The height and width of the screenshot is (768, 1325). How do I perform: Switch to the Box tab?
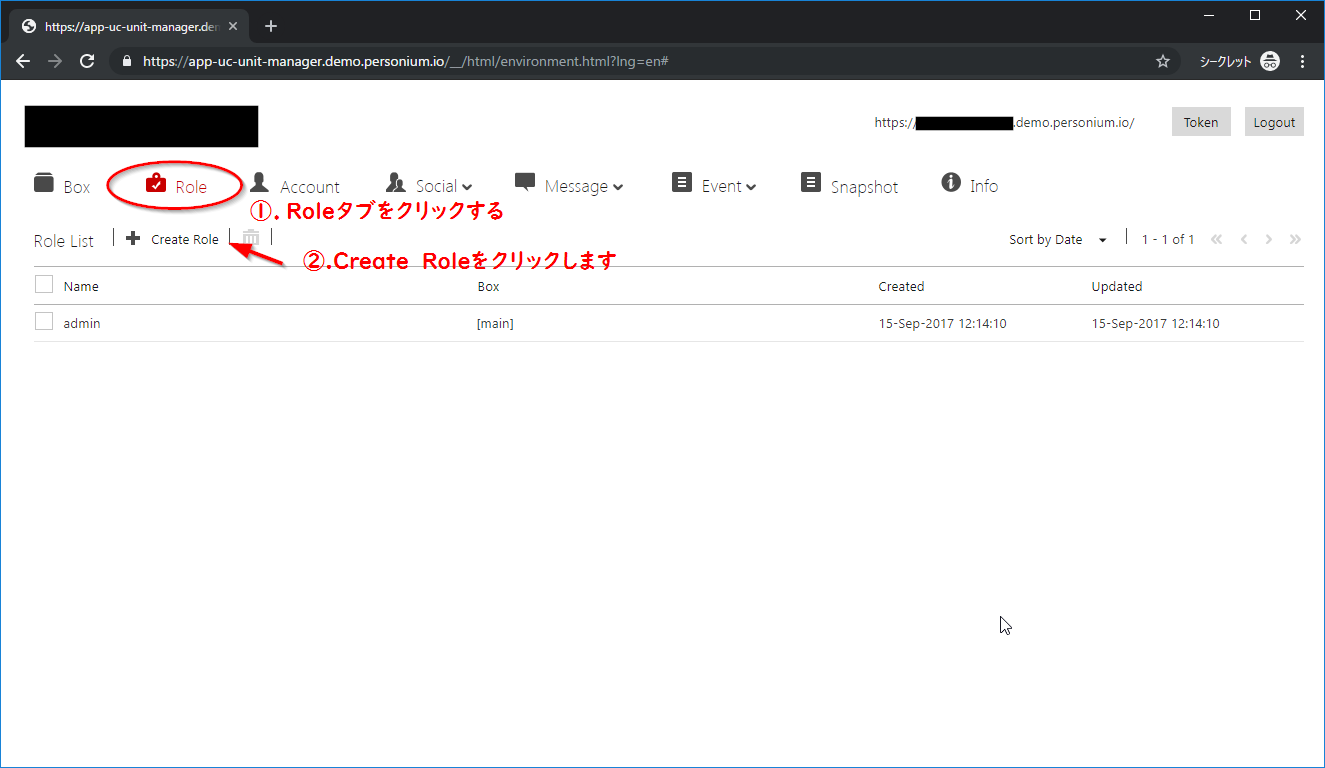62,185
